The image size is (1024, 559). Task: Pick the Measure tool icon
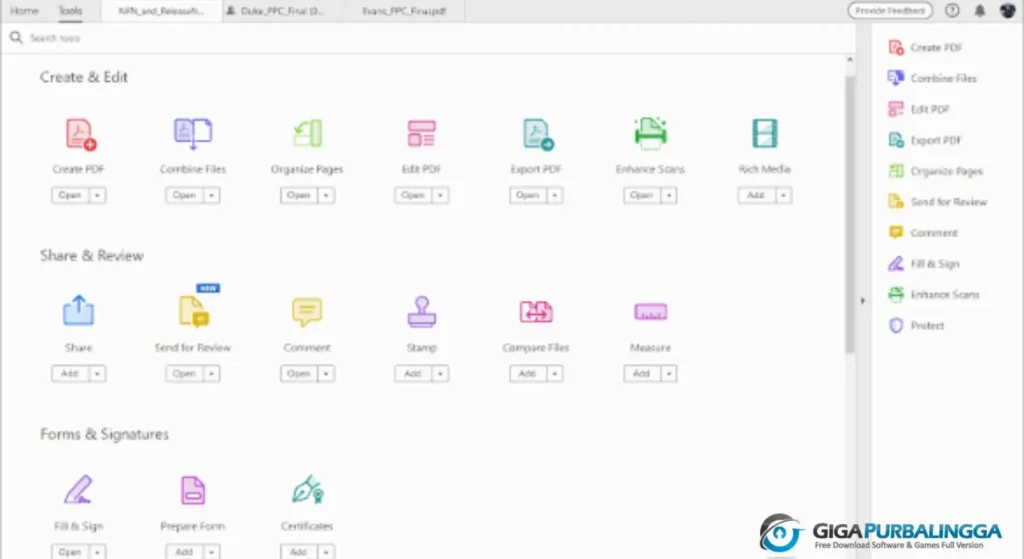point(650,311)
